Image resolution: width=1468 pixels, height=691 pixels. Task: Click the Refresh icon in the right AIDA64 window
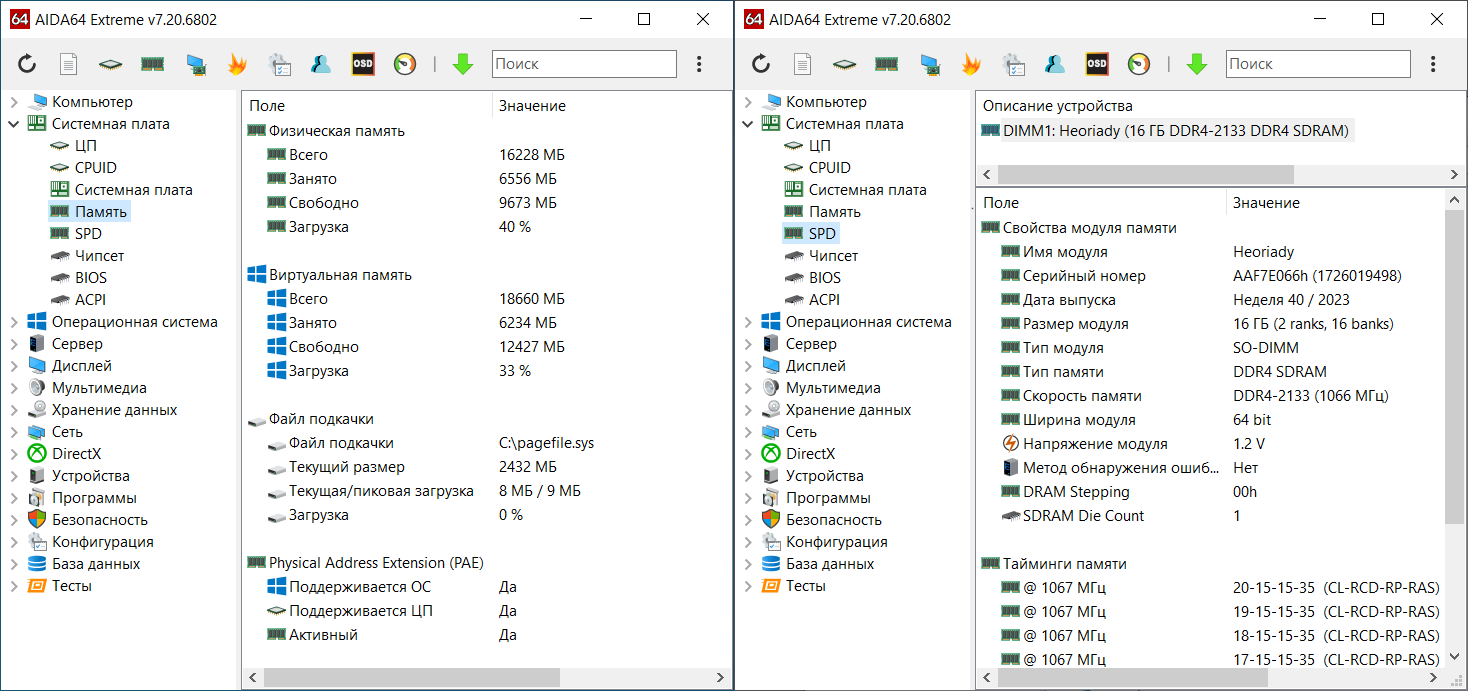[761, 64]
